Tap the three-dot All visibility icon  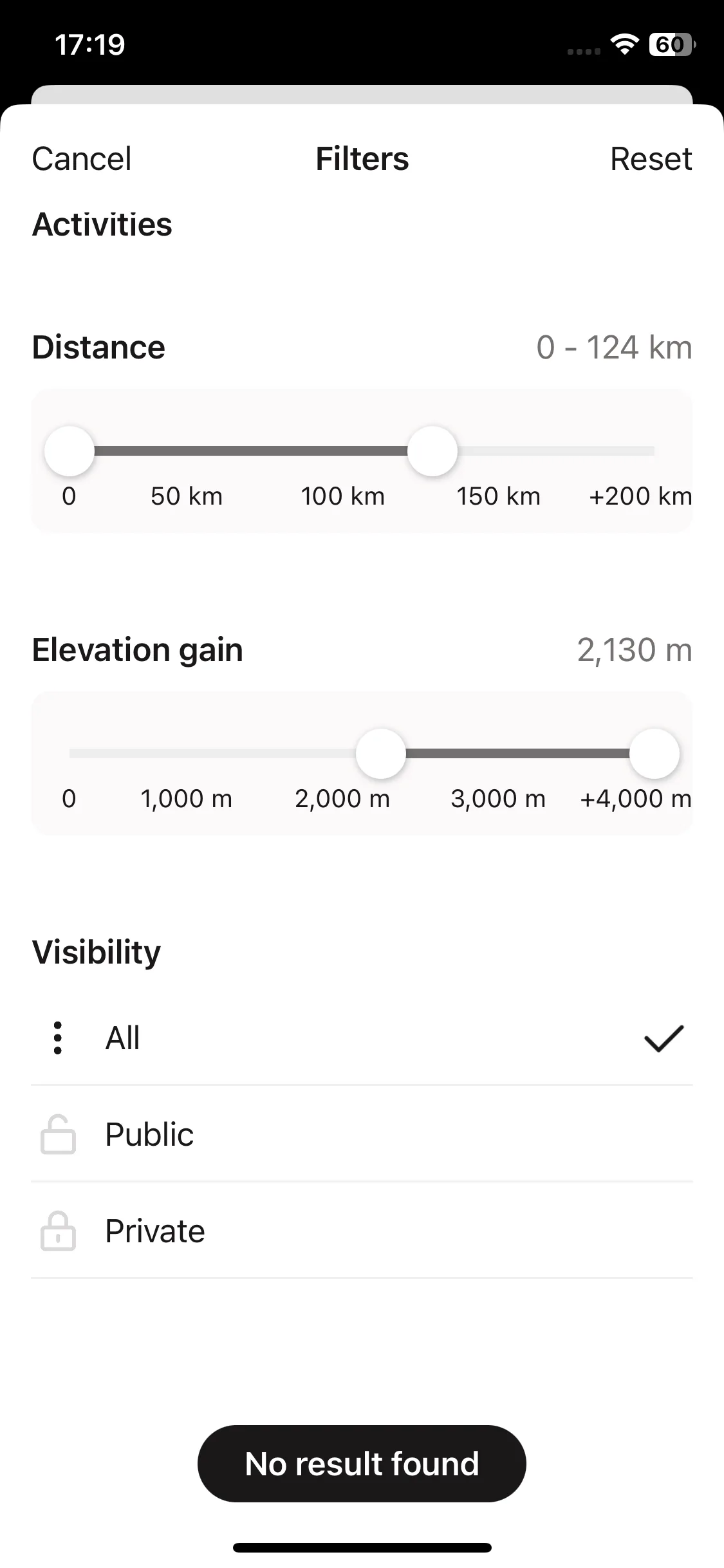(x=58, y=1038)
